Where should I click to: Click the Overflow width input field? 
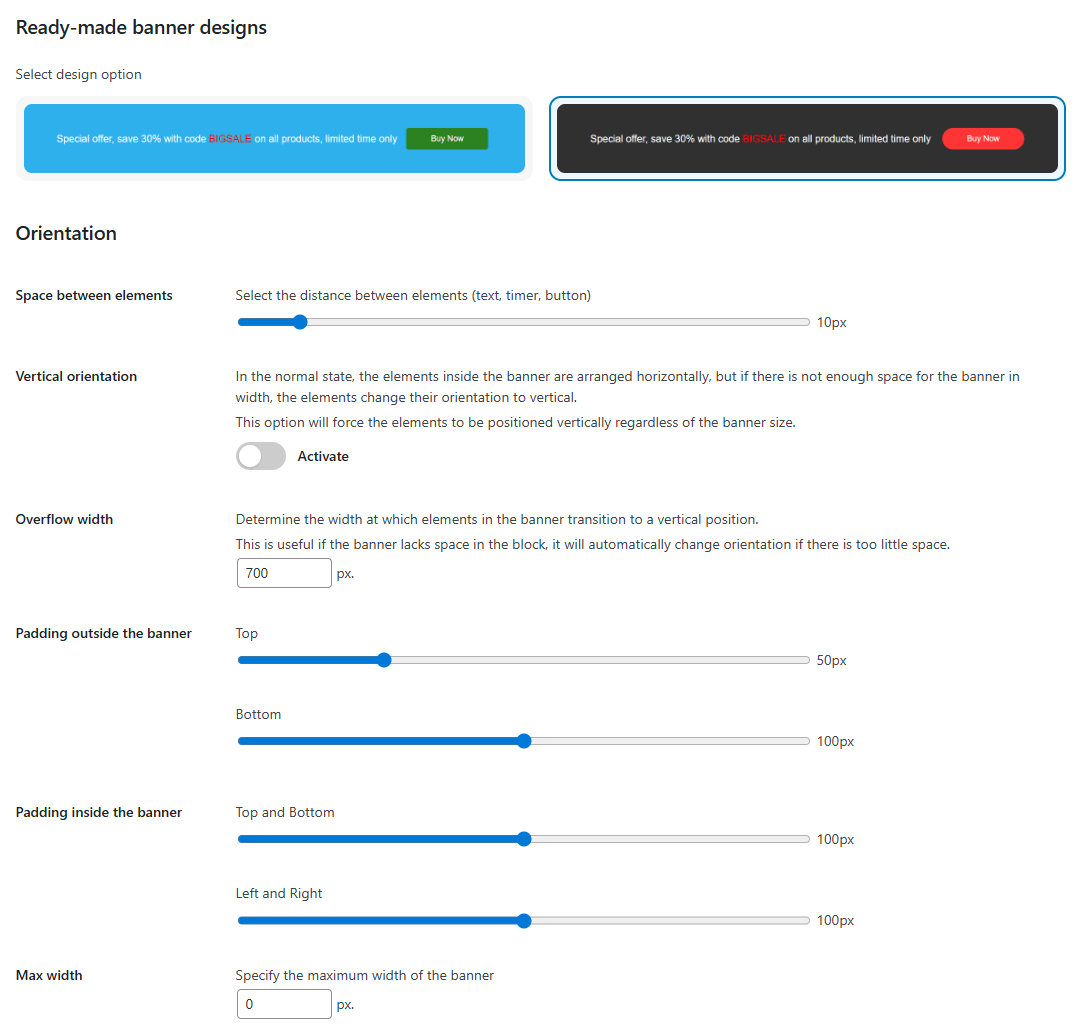[x=284, y=573]
